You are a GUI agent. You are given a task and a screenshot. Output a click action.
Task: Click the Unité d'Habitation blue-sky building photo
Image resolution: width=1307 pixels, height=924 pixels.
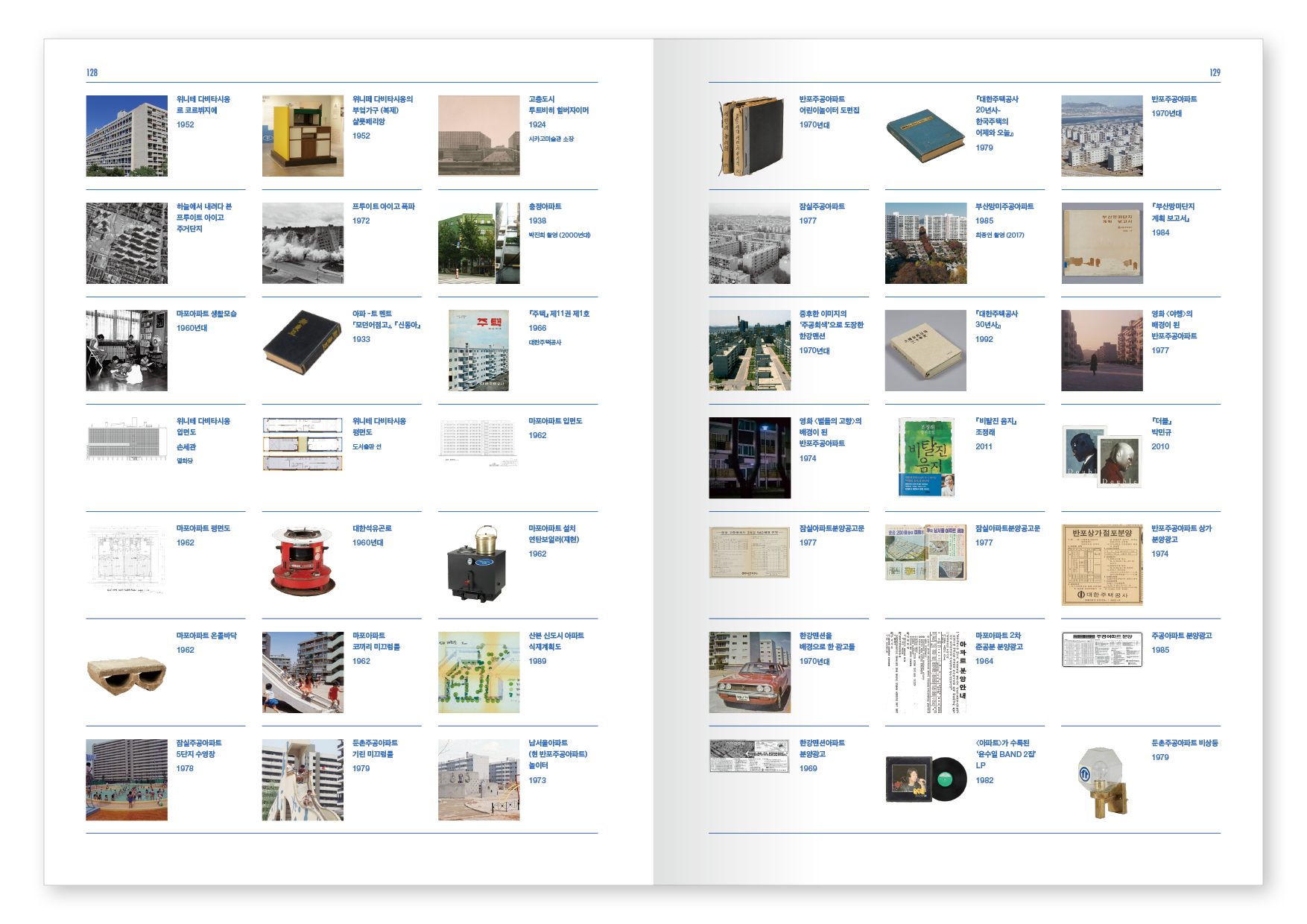pyautogui.click(x=127, y=136)
